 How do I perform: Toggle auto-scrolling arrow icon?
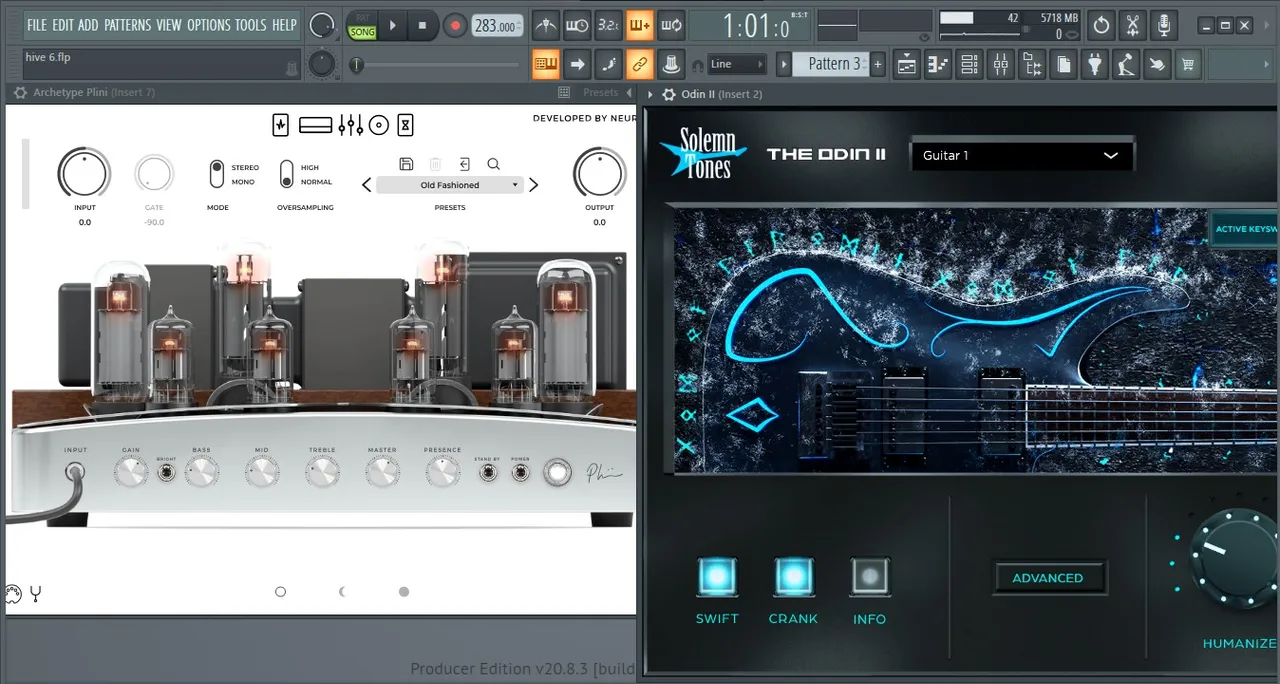coord(577,64)
